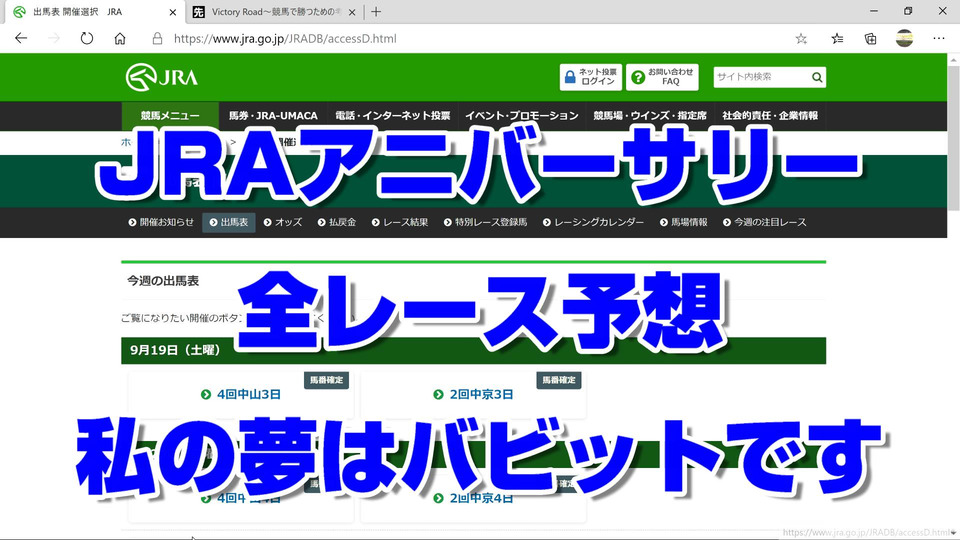
Task: Focus the サイト内検索 search field
Action: point(761,77)
